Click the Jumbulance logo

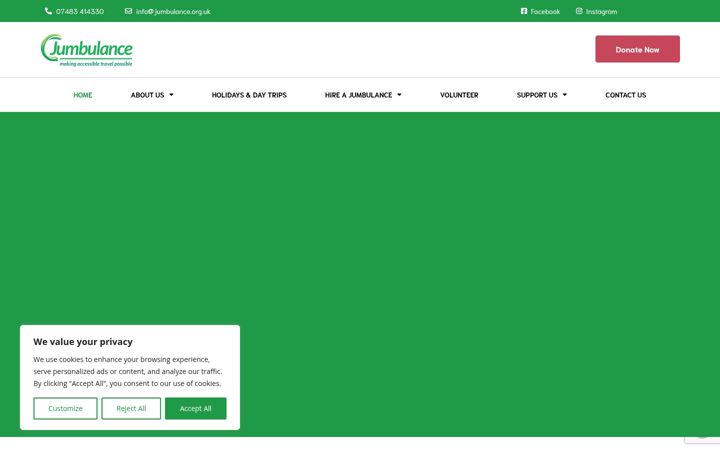87,50
